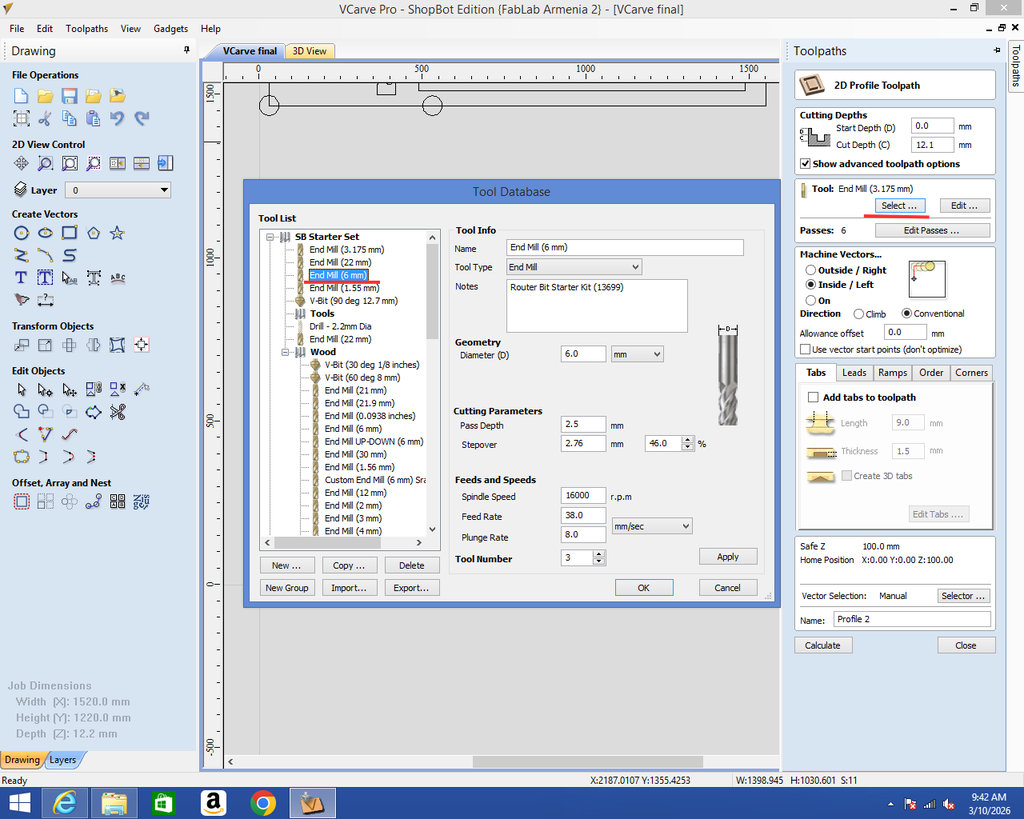Click the Weld Vectors icon

pos(21,411)
